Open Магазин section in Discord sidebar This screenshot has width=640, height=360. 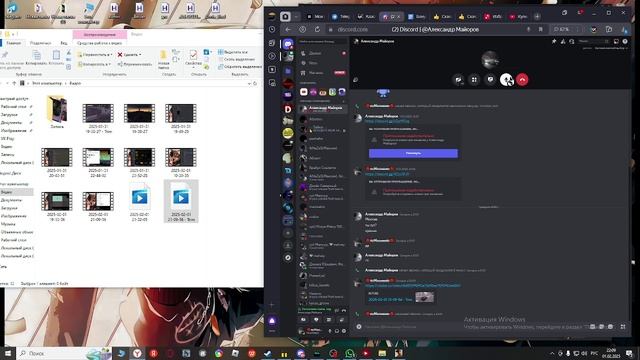(323, 73)
